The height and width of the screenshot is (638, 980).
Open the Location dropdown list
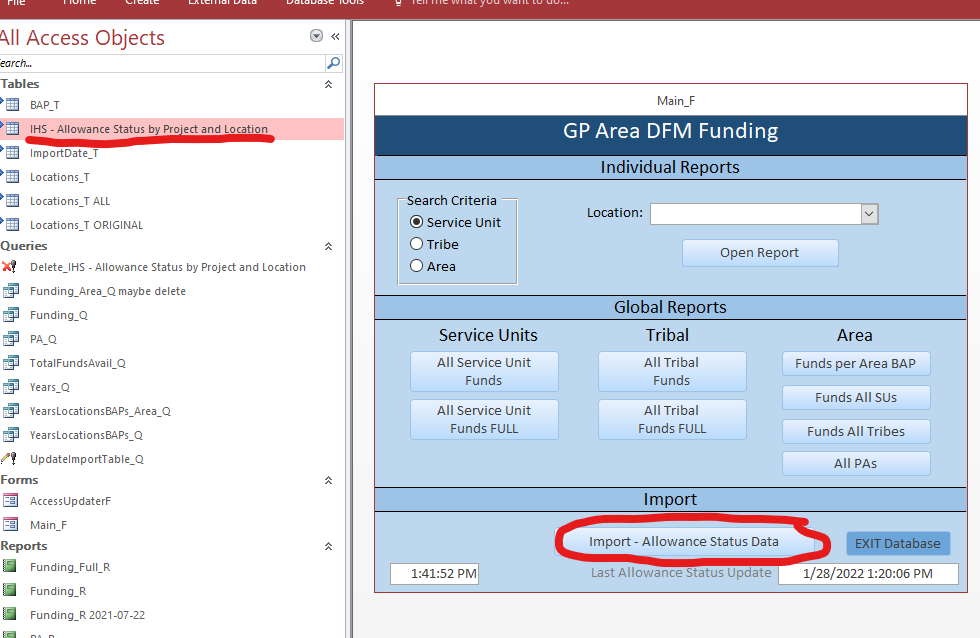pyautogui.click(x=869, y=214)
